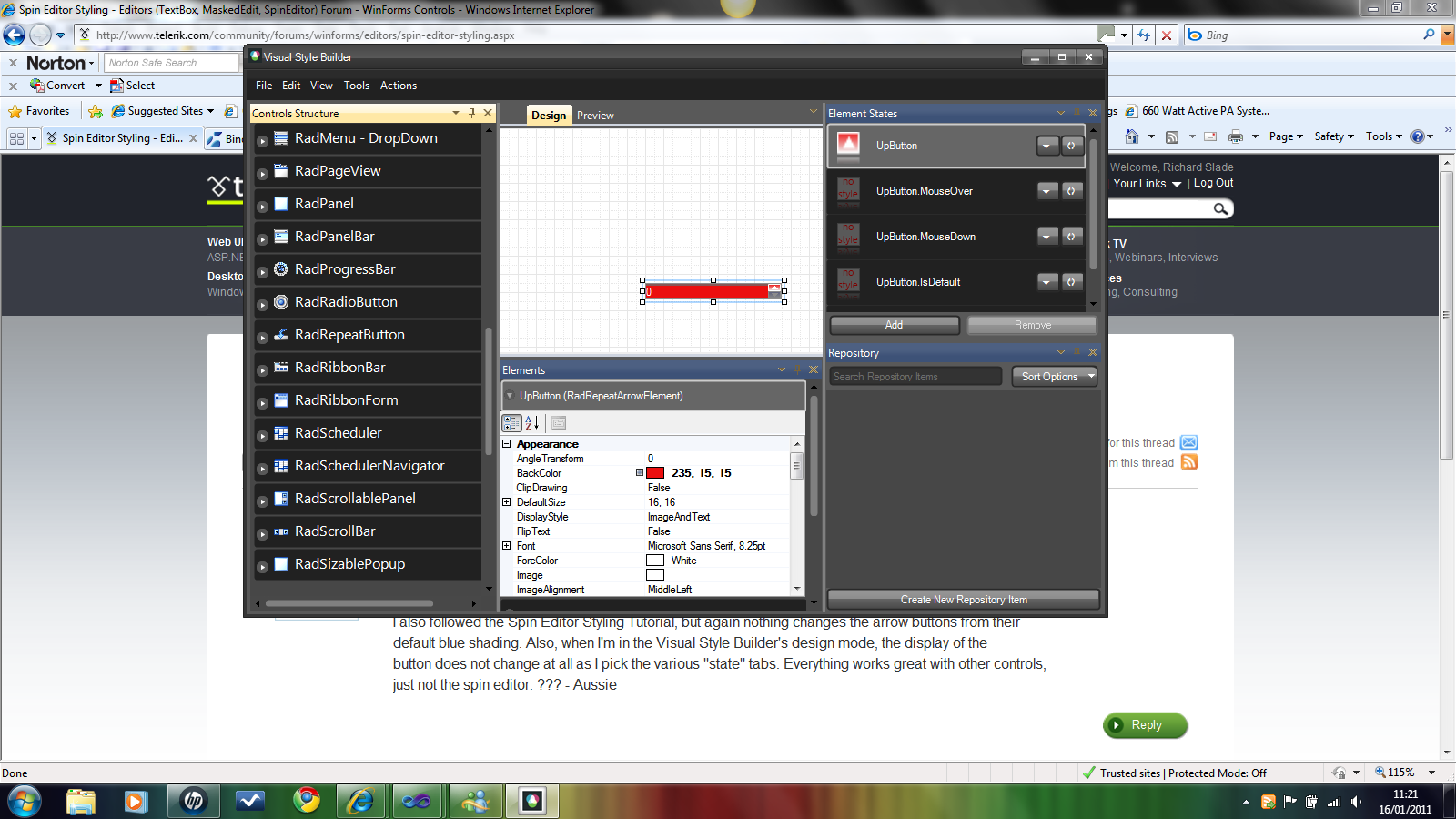This screenshot has width=1456, height=819.
Task: Switch to the Design tab
Action: tap(549, 115)
